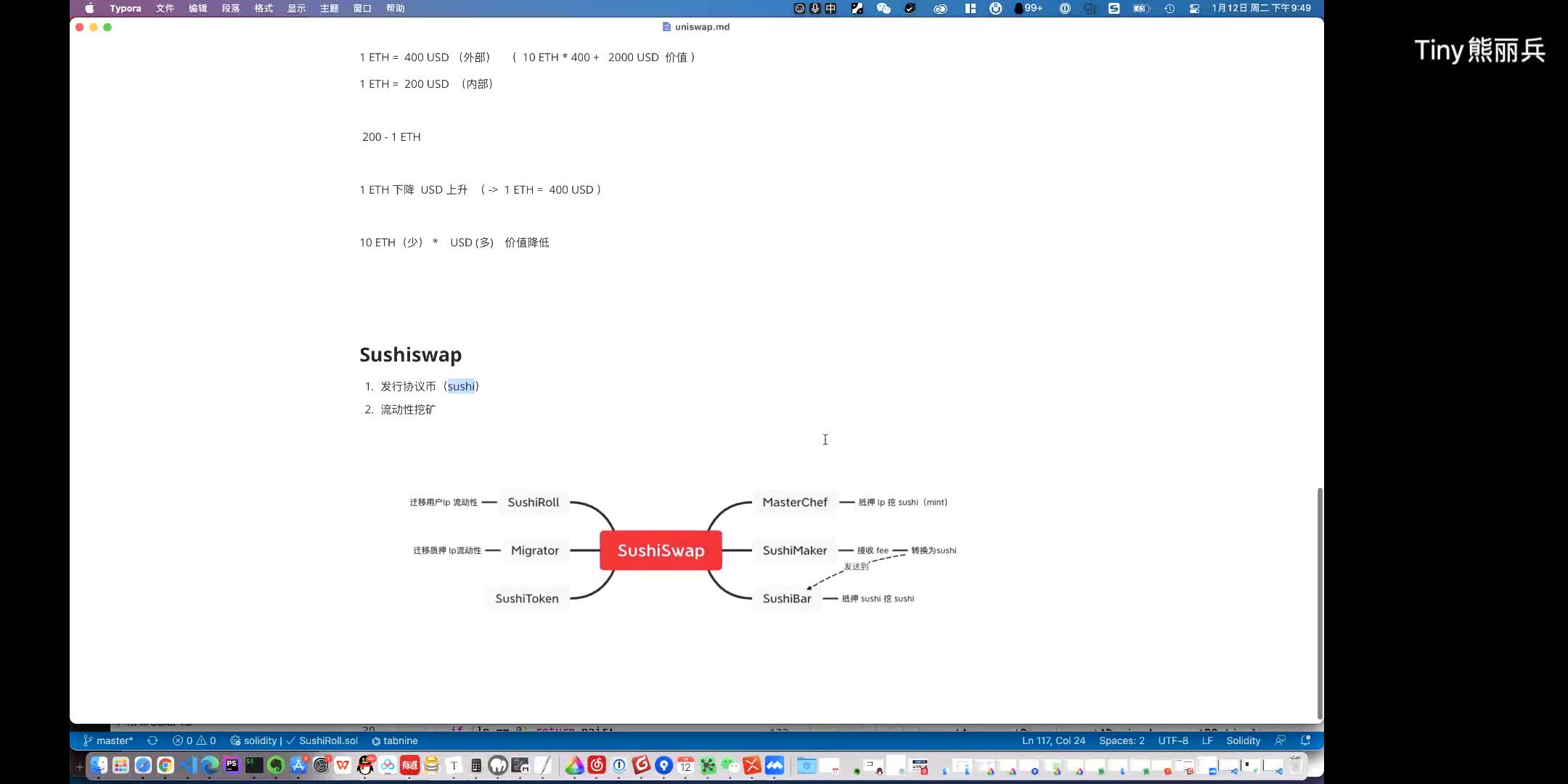The image size is (1568, 784).
Task: Open Microsoft Edge from the dock
Action: (210, 765)
